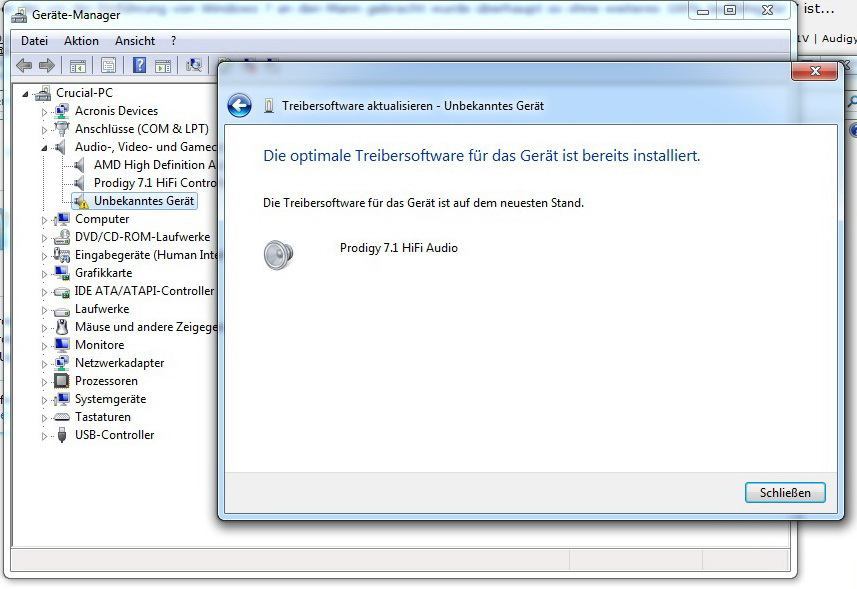Click the Audio-, Video- und Gamecontroller speaker icon
This screenshot has height=589, width=857.
pos(61,147)
